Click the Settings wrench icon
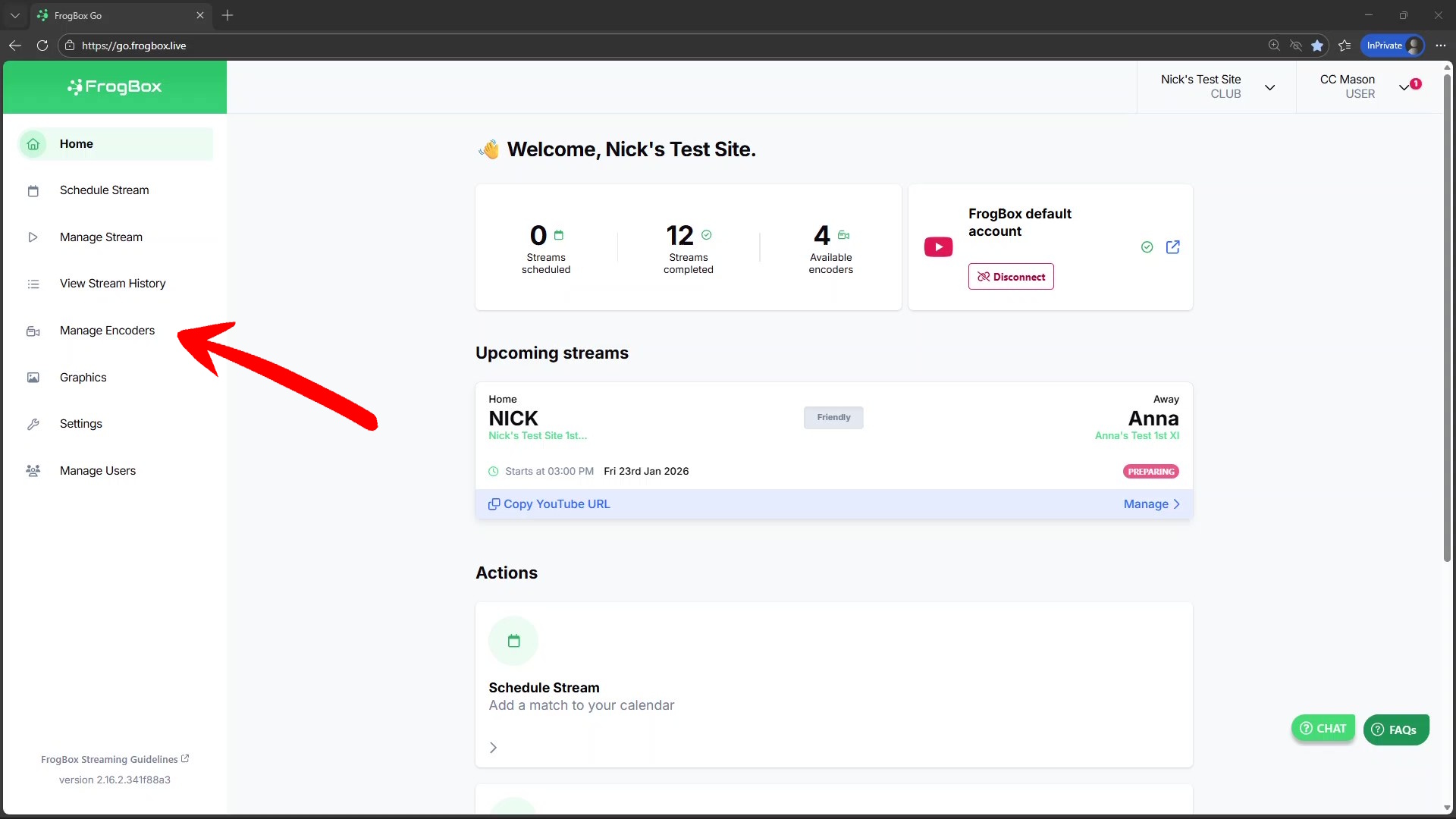This screenshot has width=1456, height=819. point(33,425)
